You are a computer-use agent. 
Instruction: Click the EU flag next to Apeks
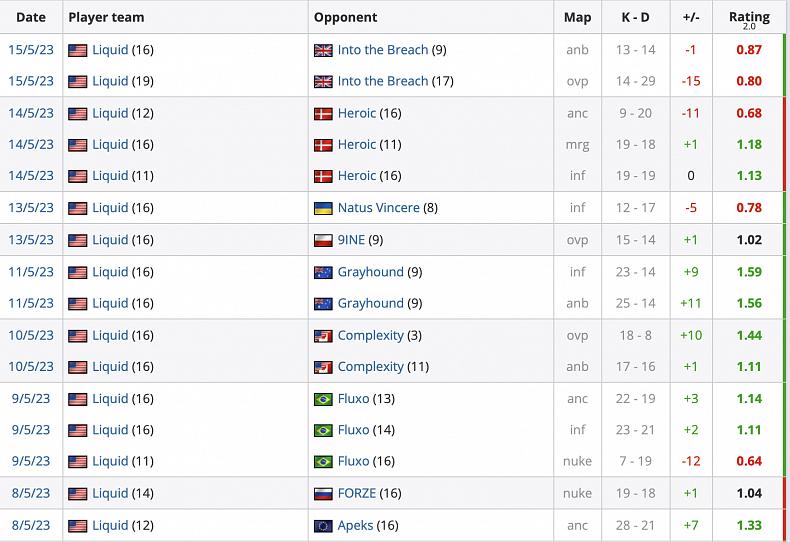(x=323, y=525)
